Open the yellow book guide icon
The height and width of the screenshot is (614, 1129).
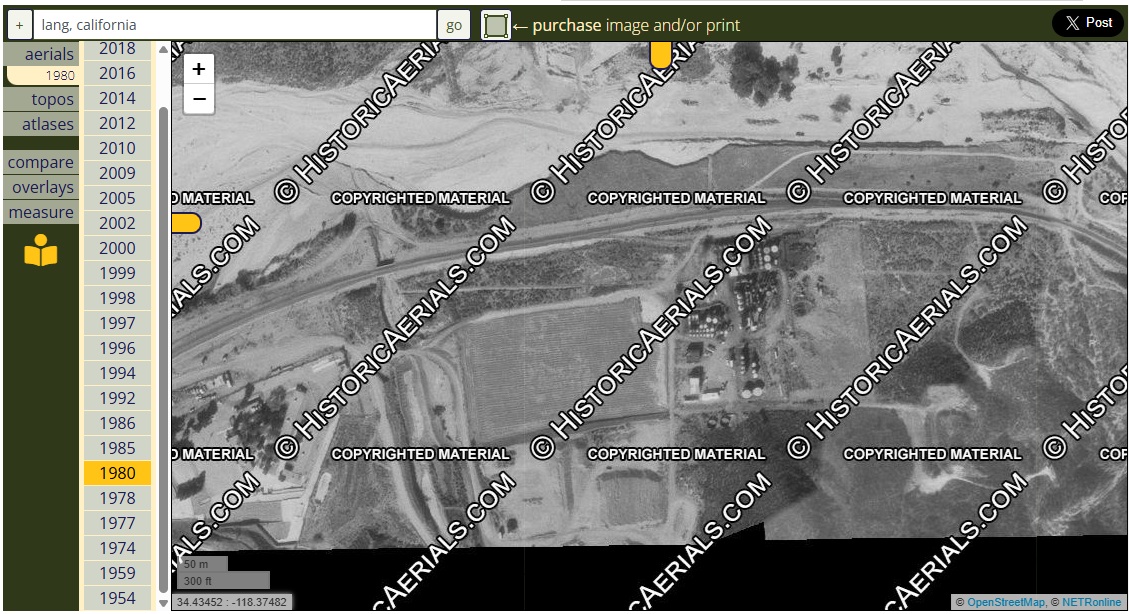coord(41,251)
